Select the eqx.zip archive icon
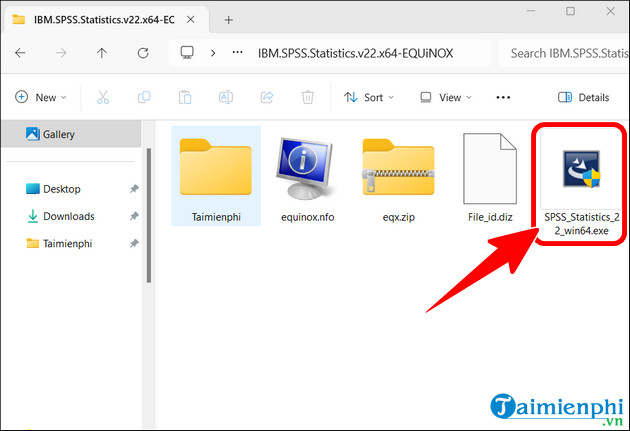 point(399,166)
